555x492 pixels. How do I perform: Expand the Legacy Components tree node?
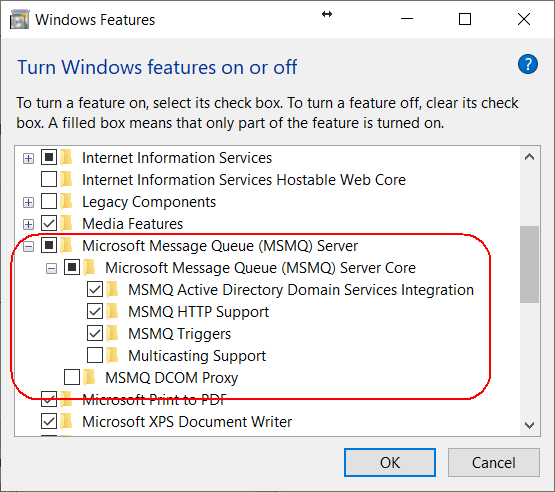(x=28, y=202)
